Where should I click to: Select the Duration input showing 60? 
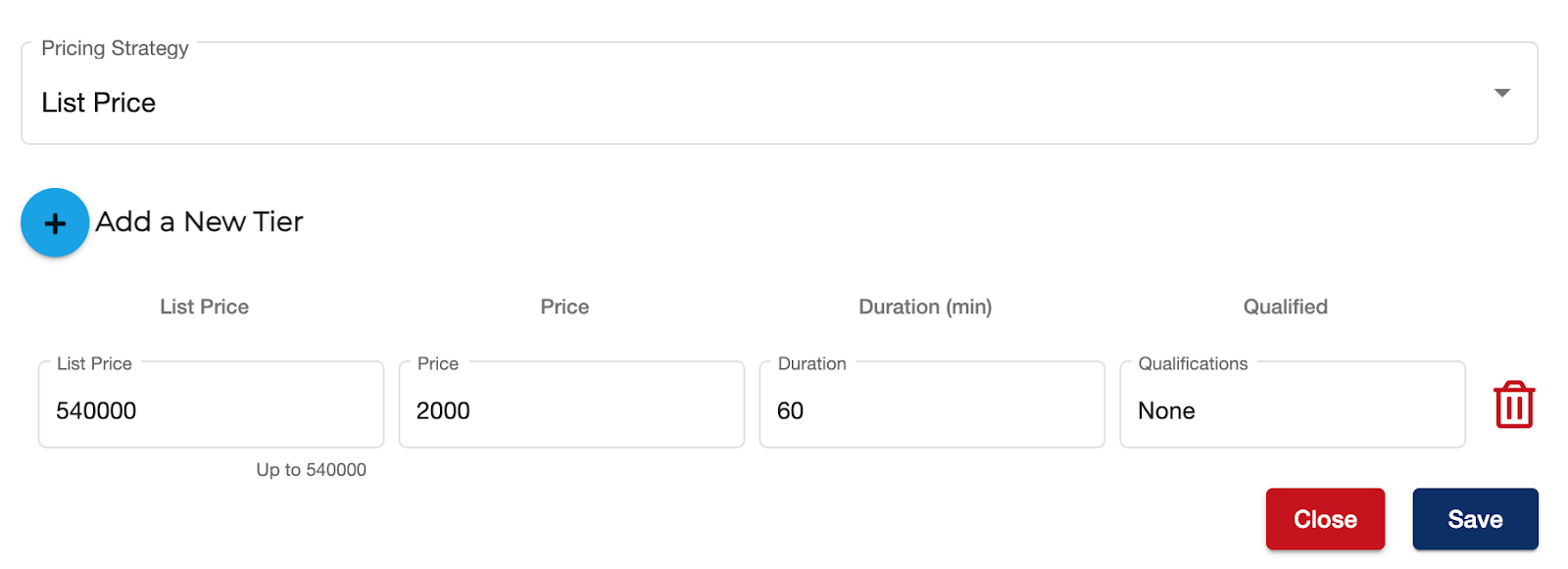pos(932,404)
